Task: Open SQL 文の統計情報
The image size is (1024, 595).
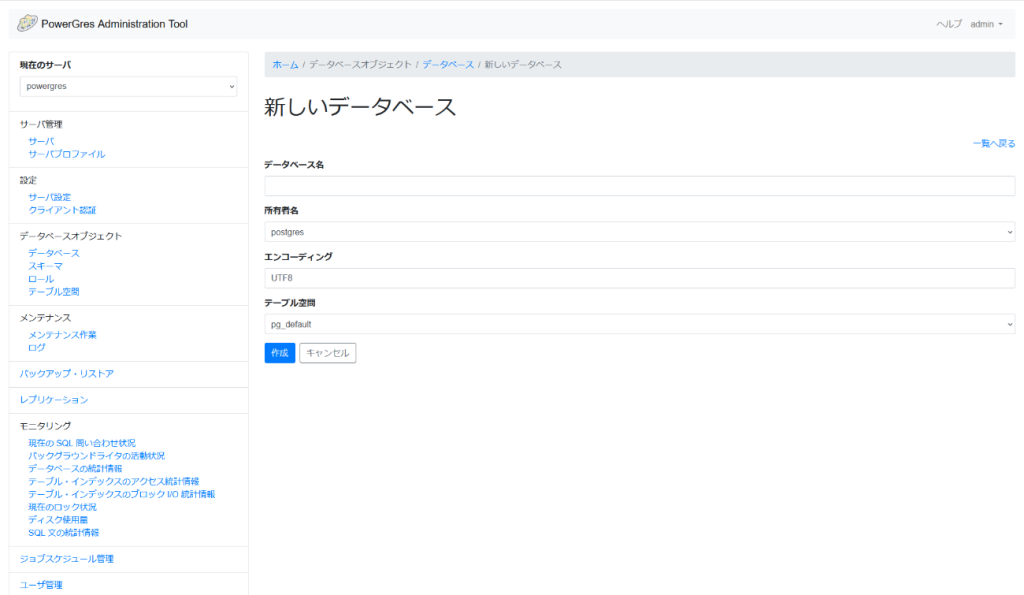Action: click(x=63, y=533)
